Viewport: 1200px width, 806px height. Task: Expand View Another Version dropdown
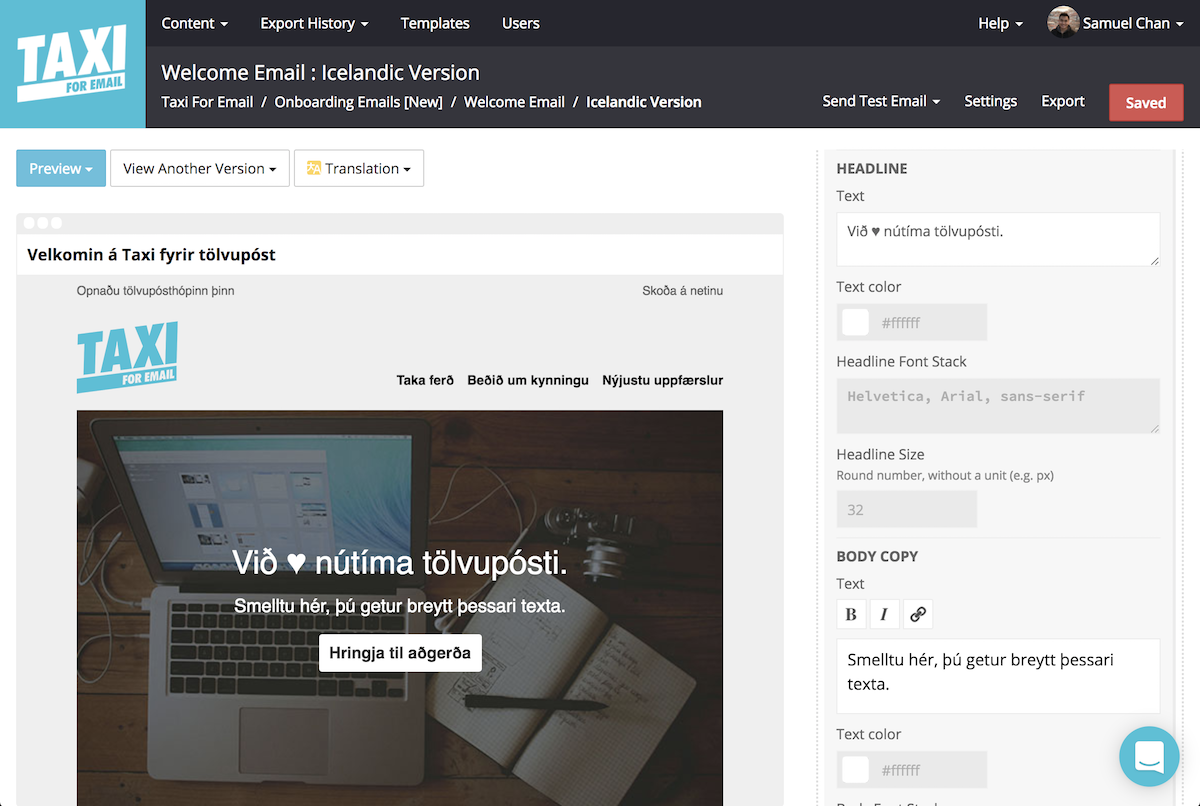[x=200, y=168]
